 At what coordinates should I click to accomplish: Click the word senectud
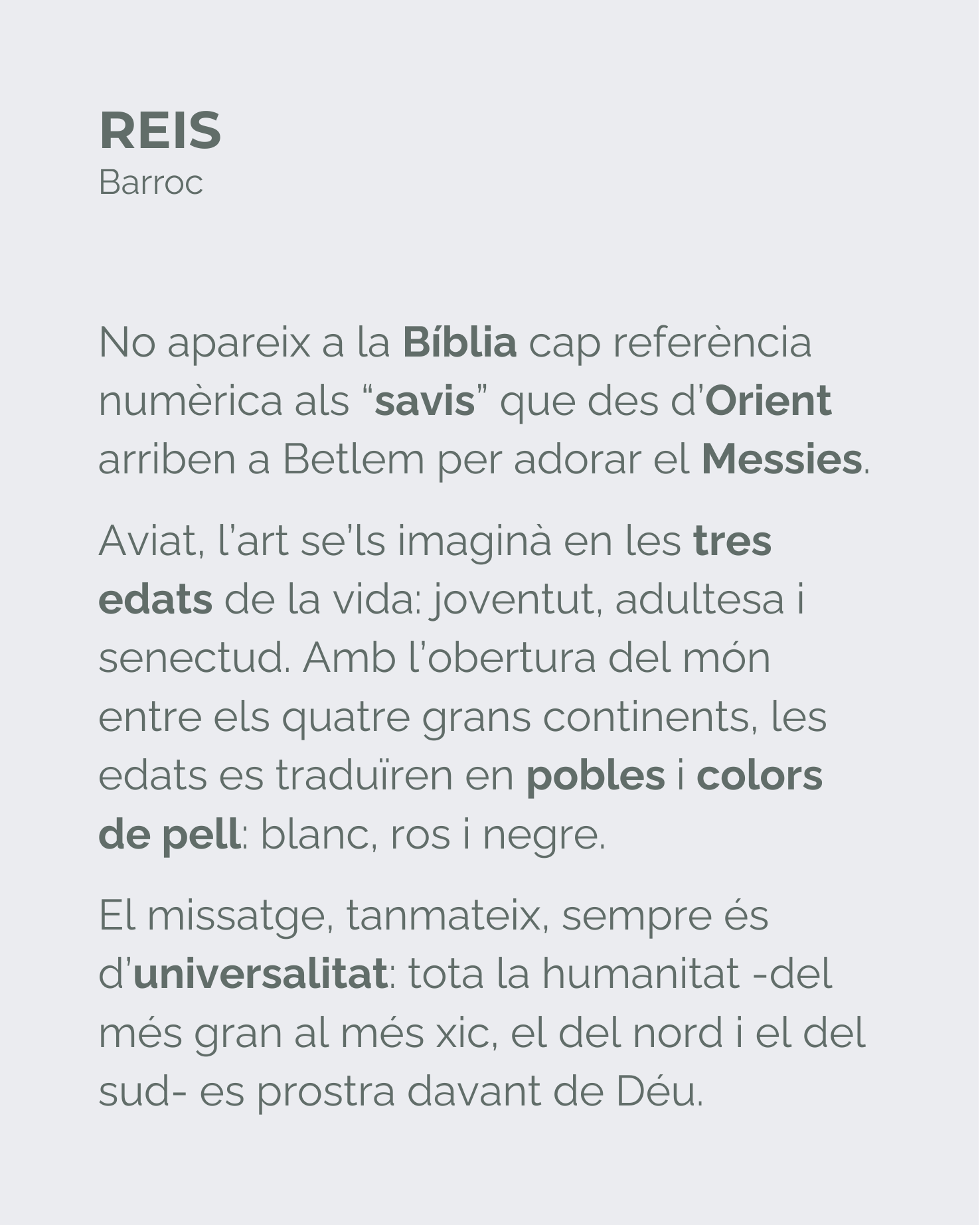pyautogui.click(x=194, y=657)
